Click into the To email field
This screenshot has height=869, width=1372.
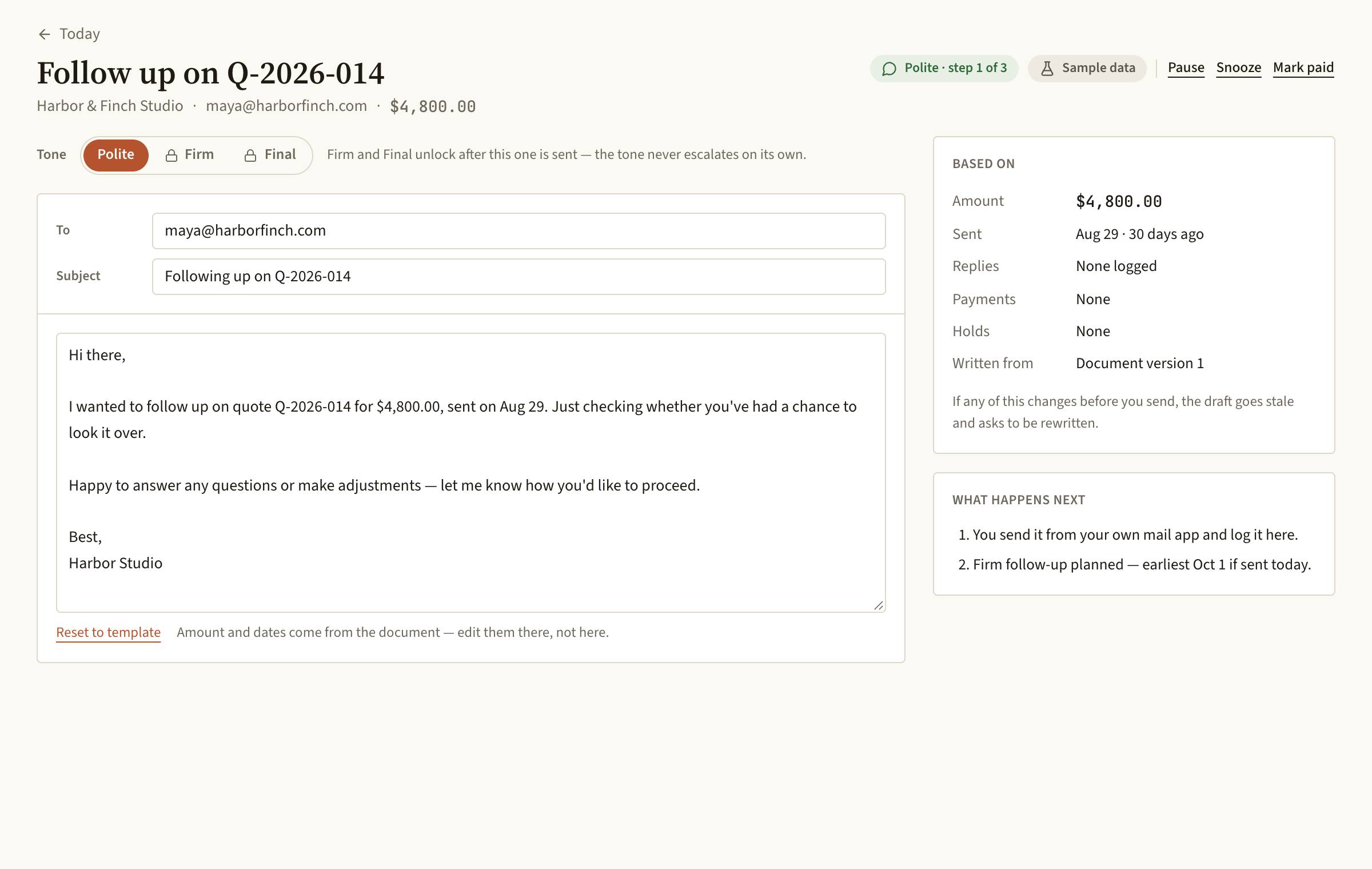tap(519, 231)
